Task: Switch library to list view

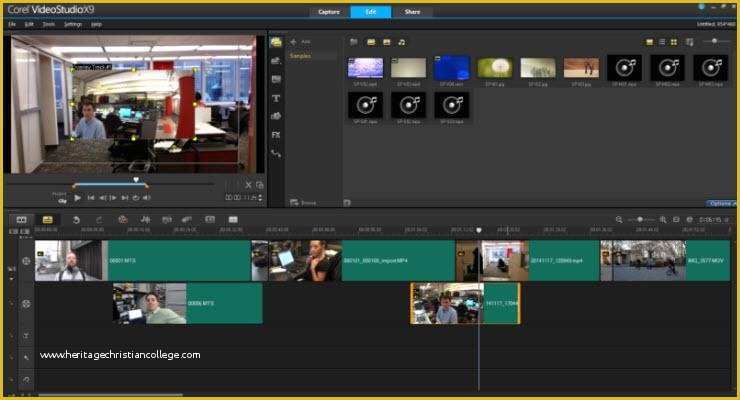Action: pos(662,42)
